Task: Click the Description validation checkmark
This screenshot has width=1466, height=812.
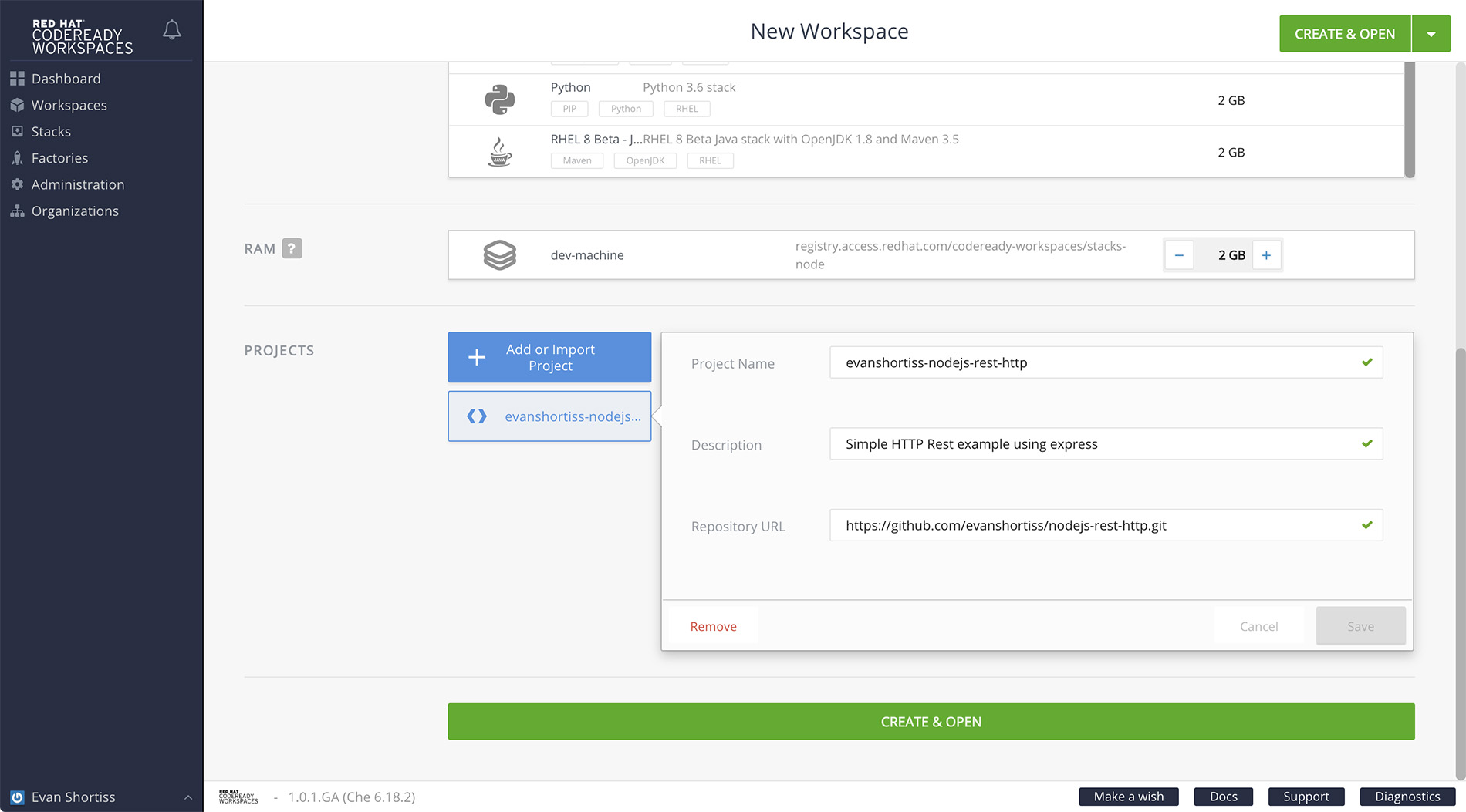Action: point(1366,444)
